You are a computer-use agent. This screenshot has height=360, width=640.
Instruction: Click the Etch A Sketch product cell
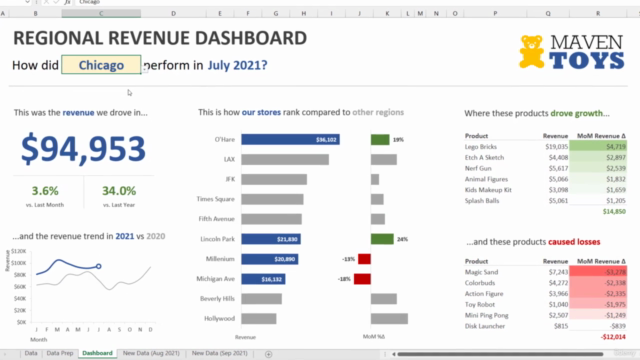pyautogui.click(x=484, y=158)
